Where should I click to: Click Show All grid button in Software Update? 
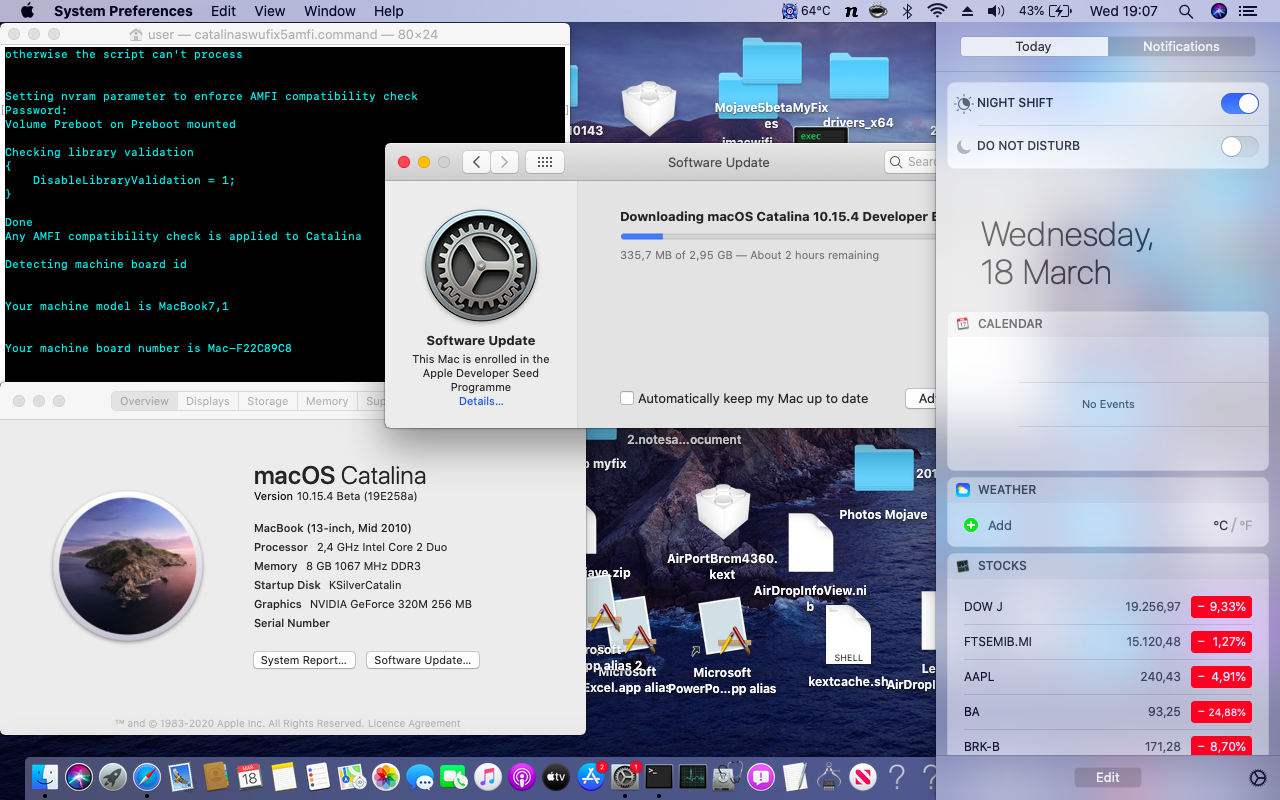545,162
